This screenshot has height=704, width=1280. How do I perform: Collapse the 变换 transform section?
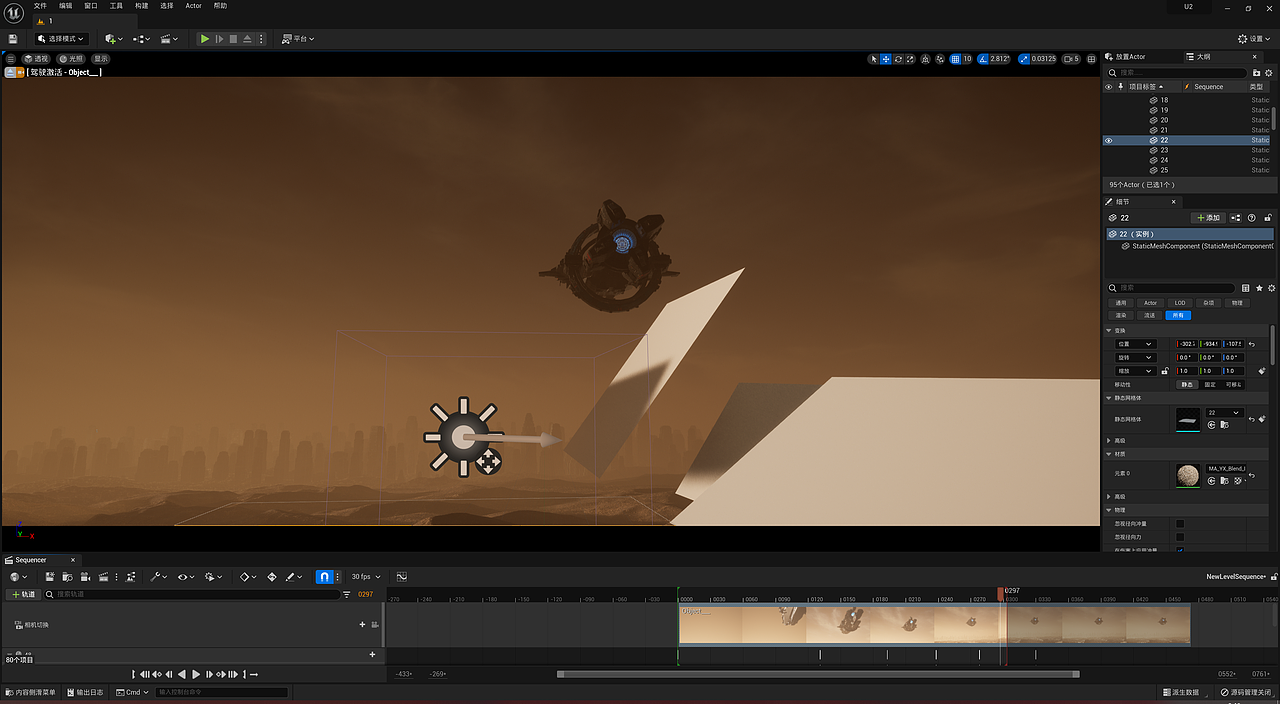(1109, 330)
